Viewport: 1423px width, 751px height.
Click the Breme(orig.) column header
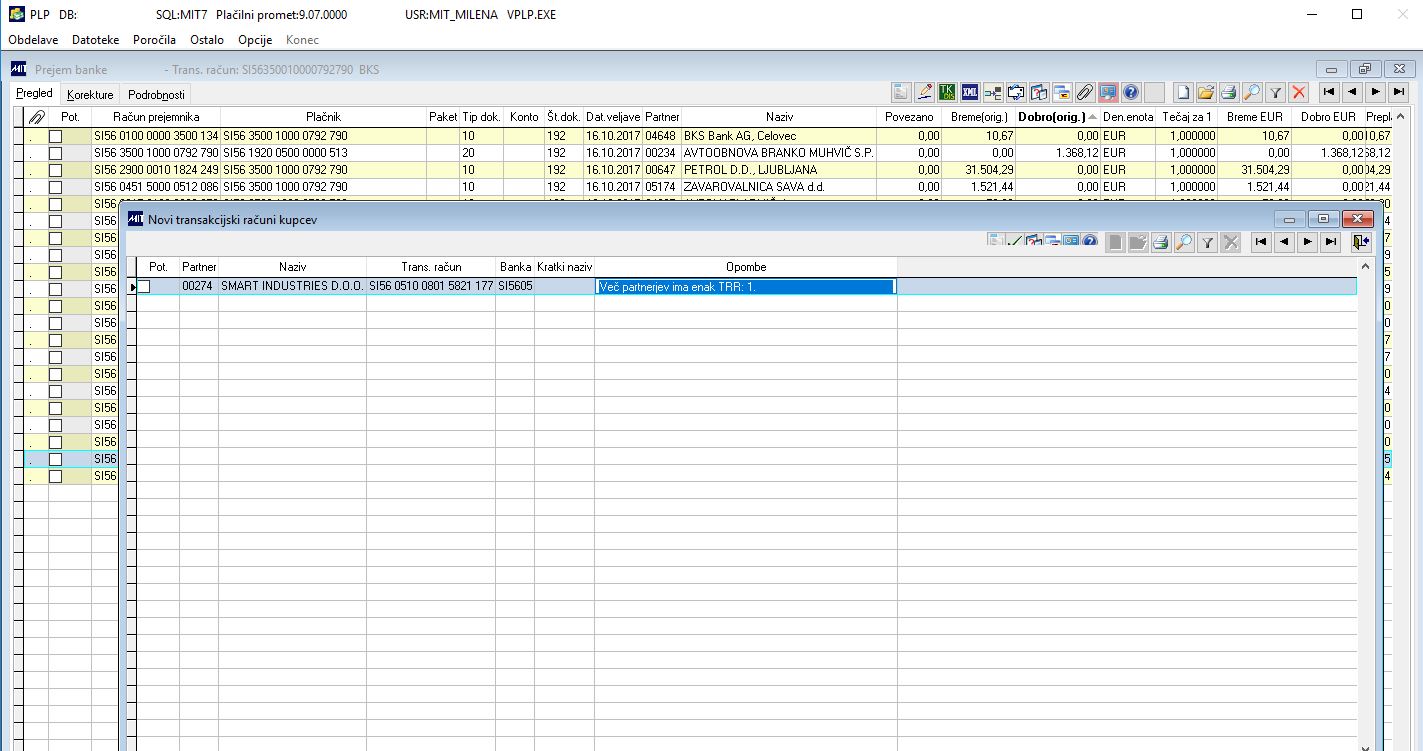coord(979,117)
